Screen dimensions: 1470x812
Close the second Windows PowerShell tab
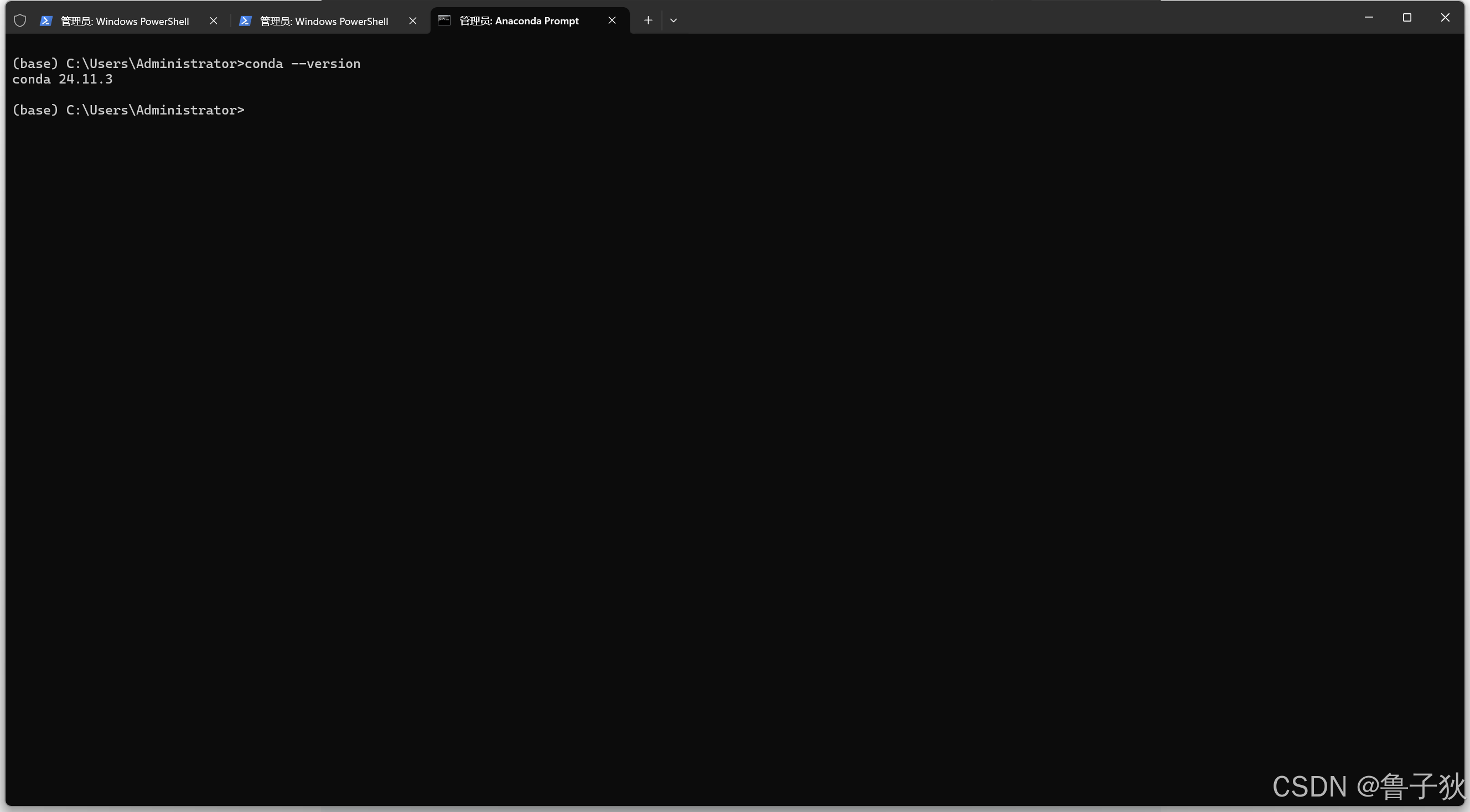point(412,21)
